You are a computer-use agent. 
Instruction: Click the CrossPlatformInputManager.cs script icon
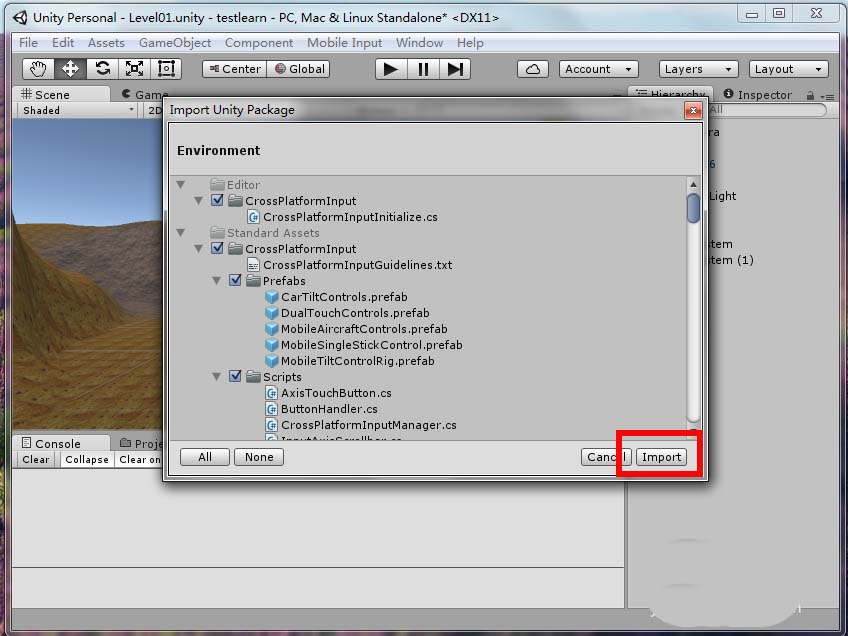(272, 425)
